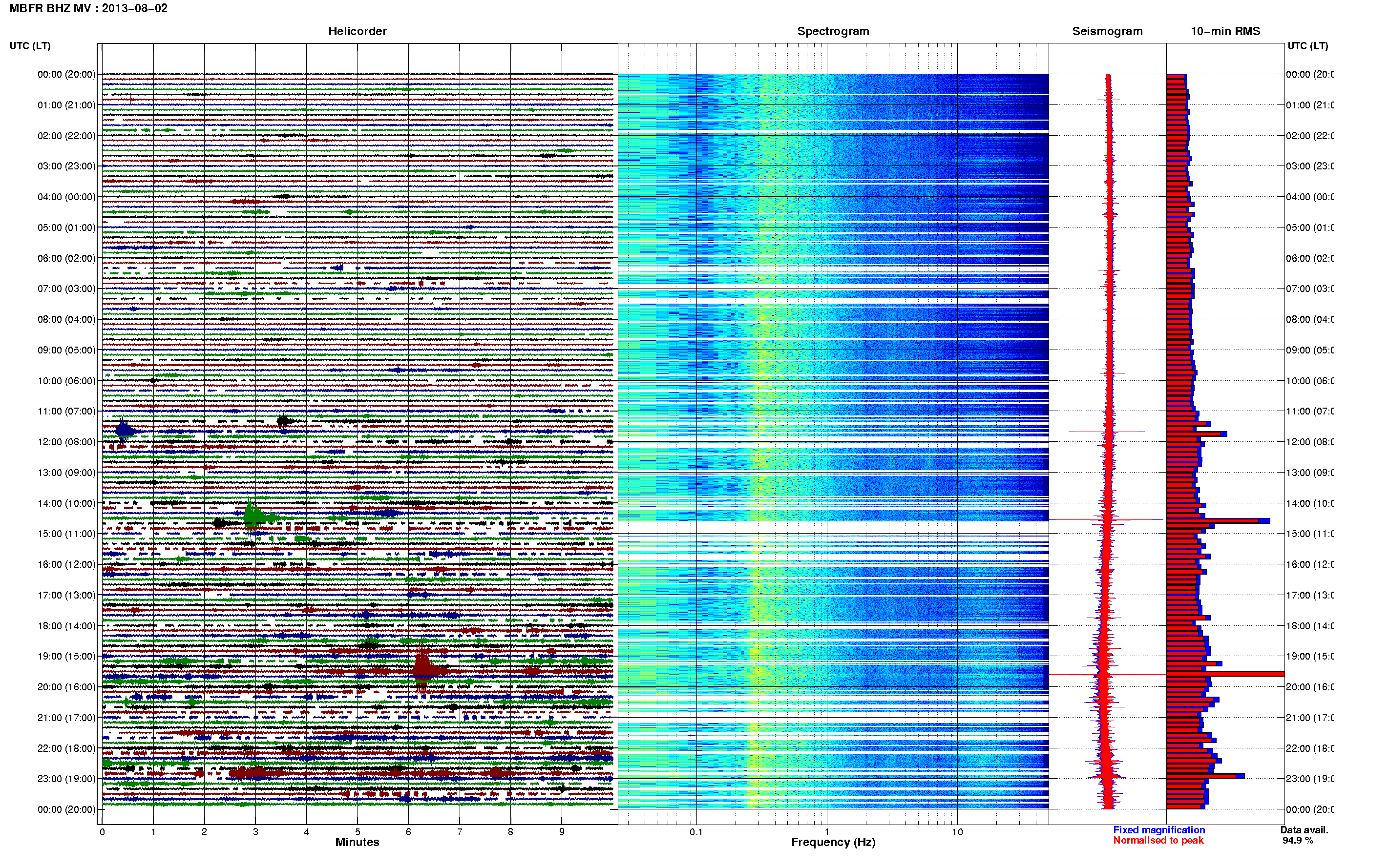Select the '02:00 (22:00)' left axis label

[66, 136]
